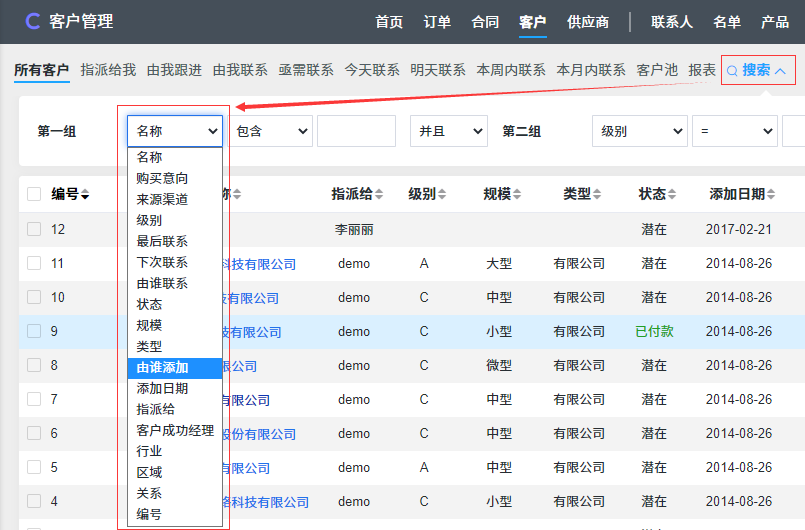Select the checkbox for customer row 9

(x=34, y=331)
